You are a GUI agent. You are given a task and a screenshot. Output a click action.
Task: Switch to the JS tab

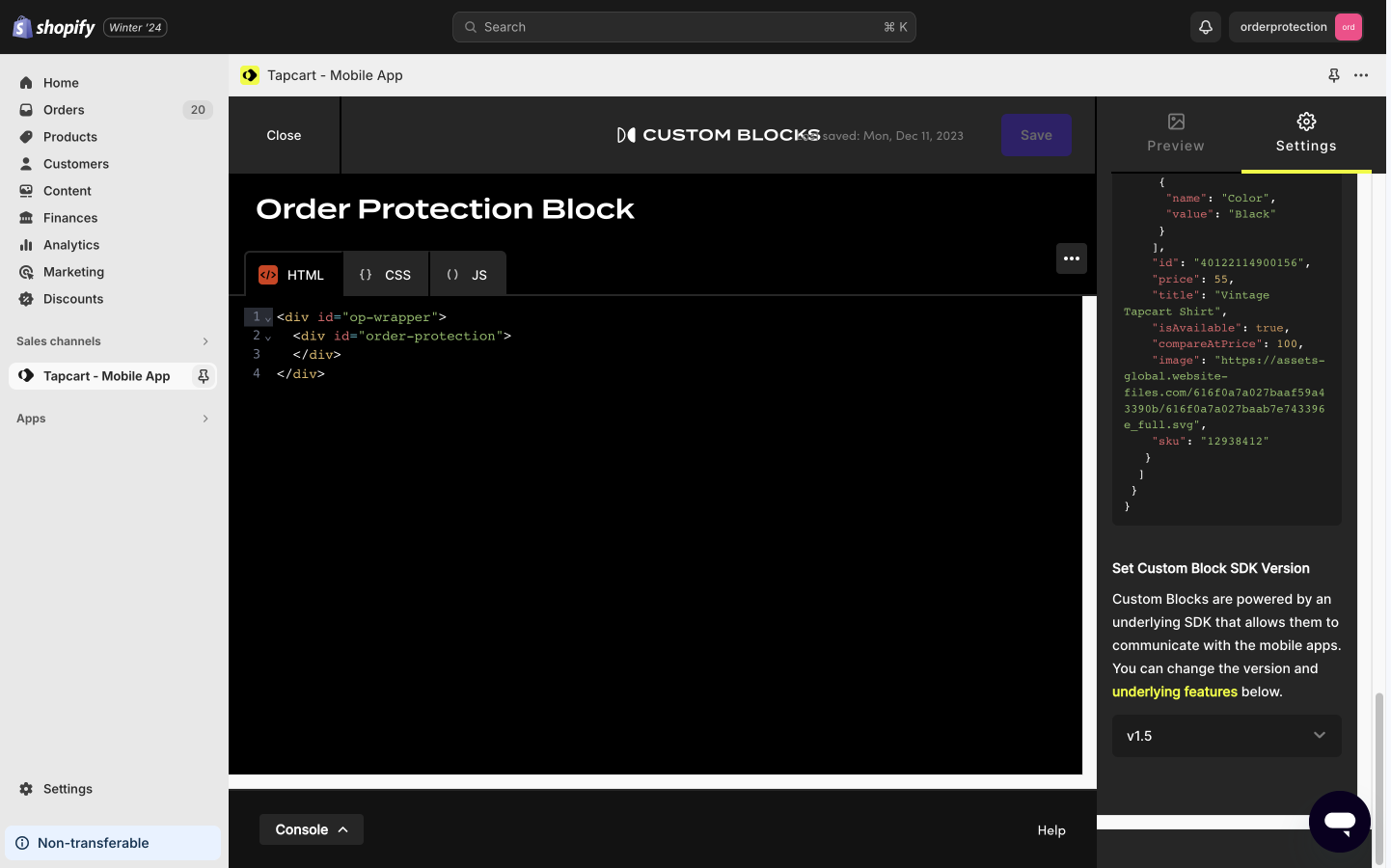click(468, 275)
